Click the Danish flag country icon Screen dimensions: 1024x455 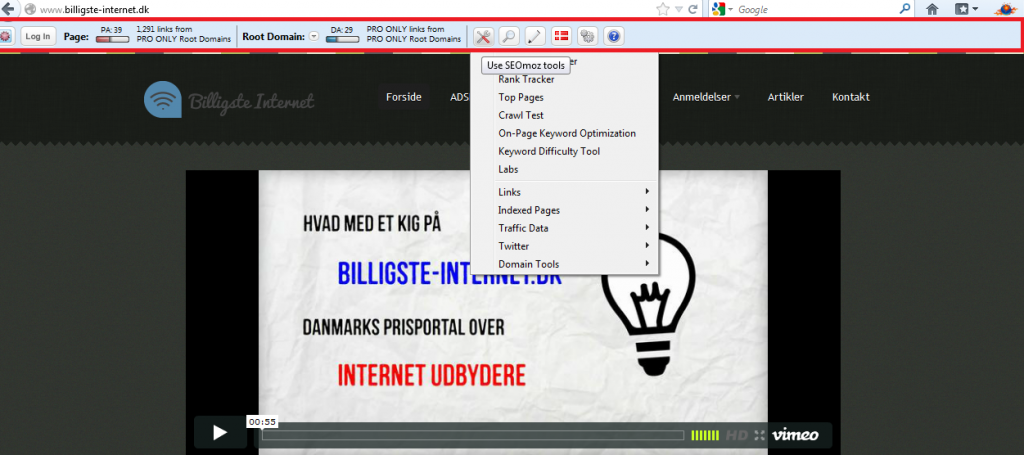(x=561, y=37)
